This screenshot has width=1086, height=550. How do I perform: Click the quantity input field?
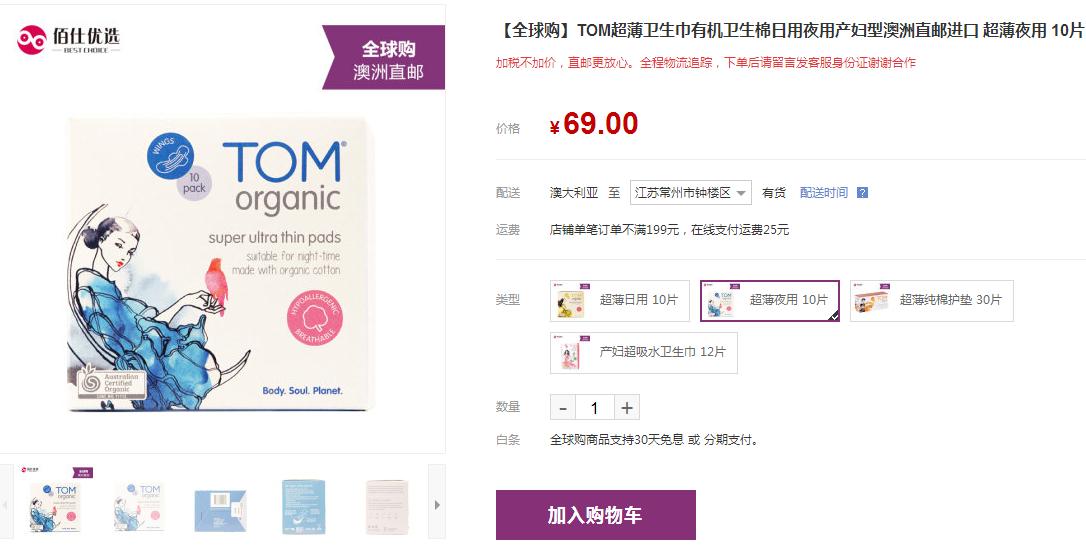pos(594,408)
